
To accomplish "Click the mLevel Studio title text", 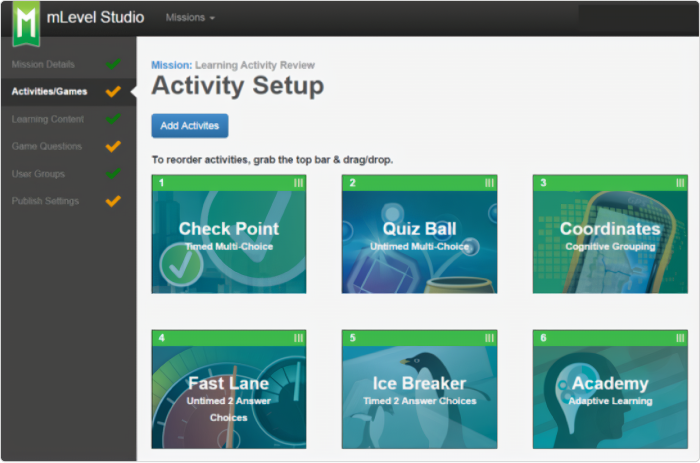I will [96, 18].
